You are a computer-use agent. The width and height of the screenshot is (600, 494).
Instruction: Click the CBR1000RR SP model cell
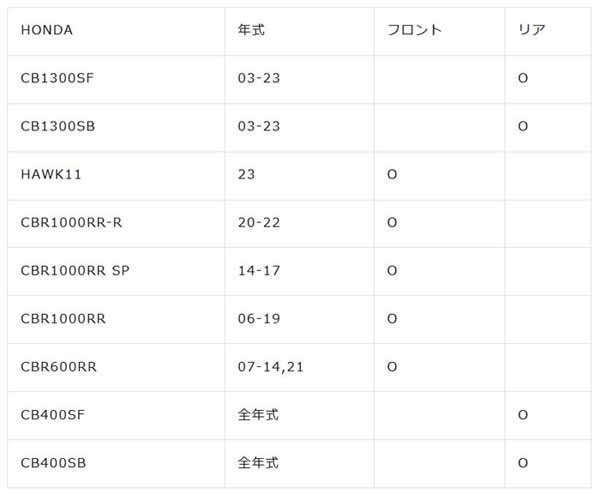click(x=75, y=270)
